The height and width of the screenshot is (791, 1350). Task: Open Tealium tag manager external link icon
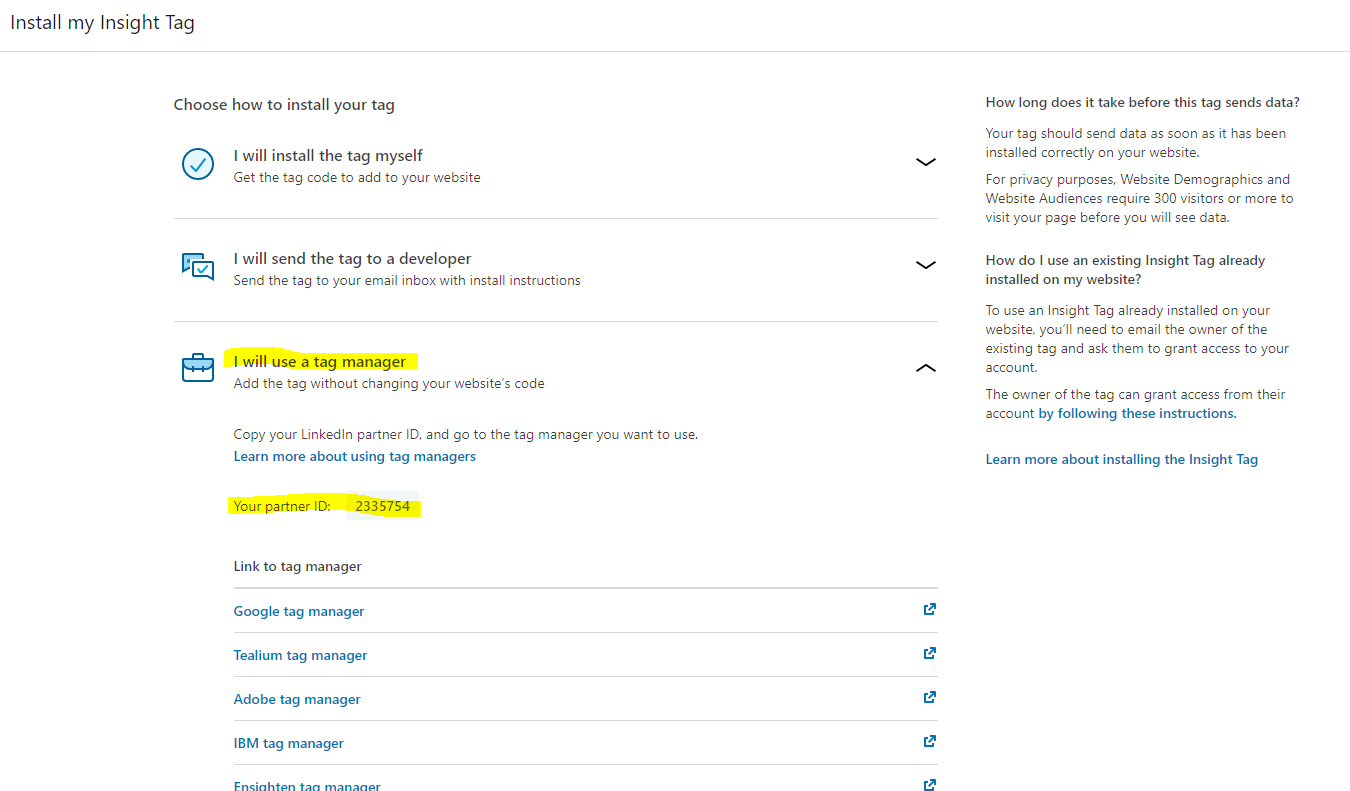(929, 653)
